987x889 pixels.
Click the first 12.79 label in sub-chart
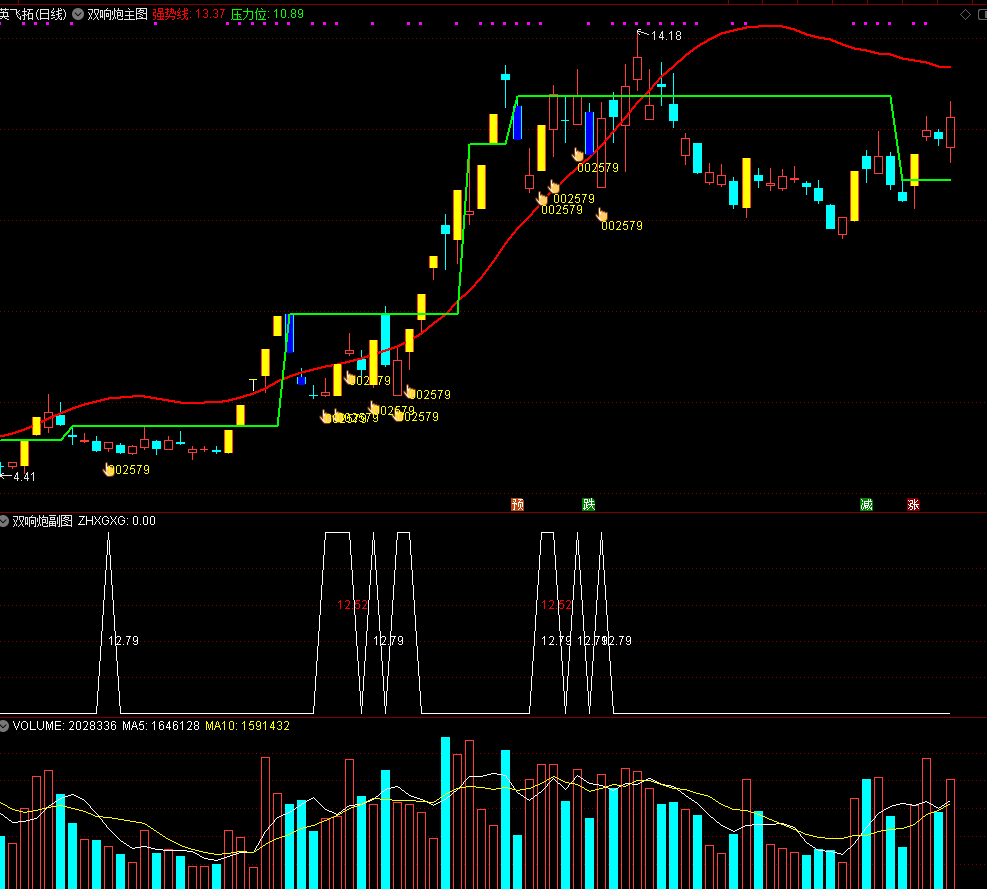point(123,640)
